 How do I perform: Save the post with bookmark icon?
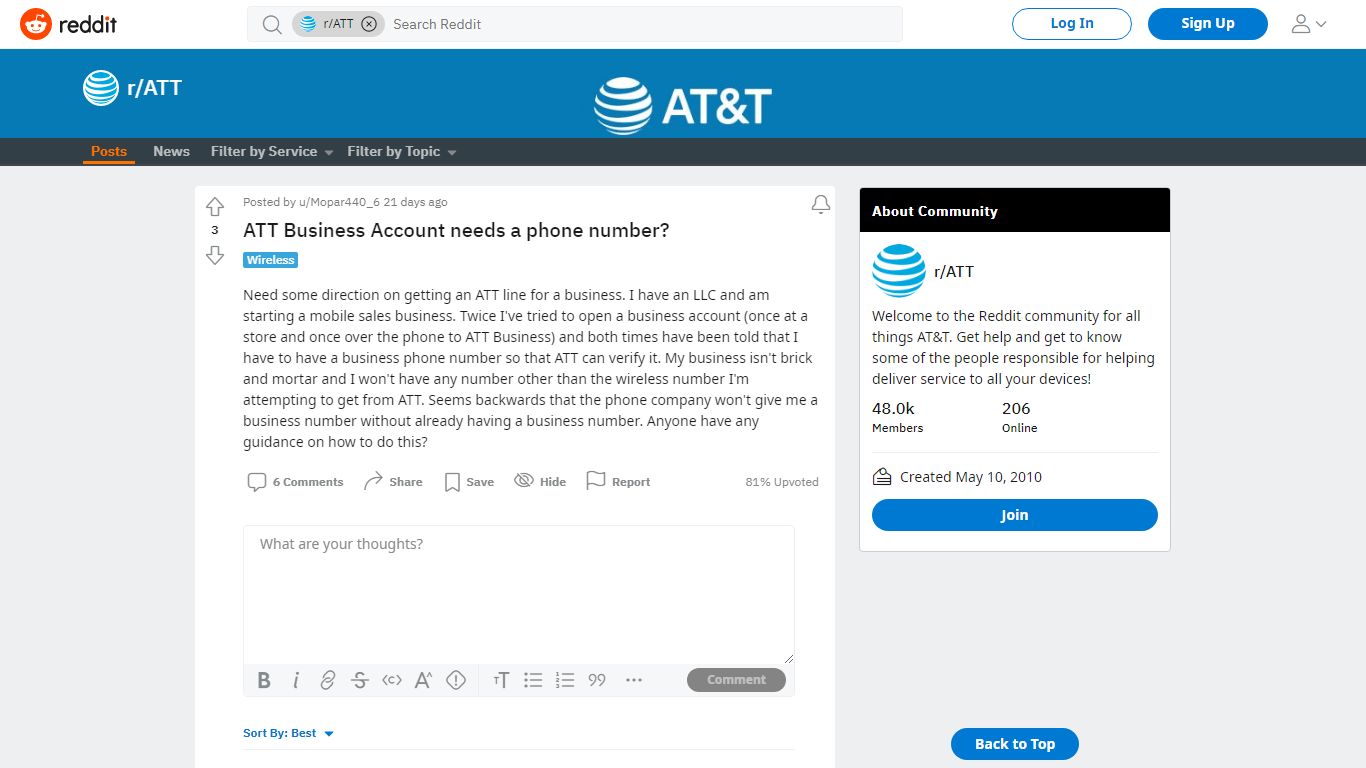click(469, 482)
